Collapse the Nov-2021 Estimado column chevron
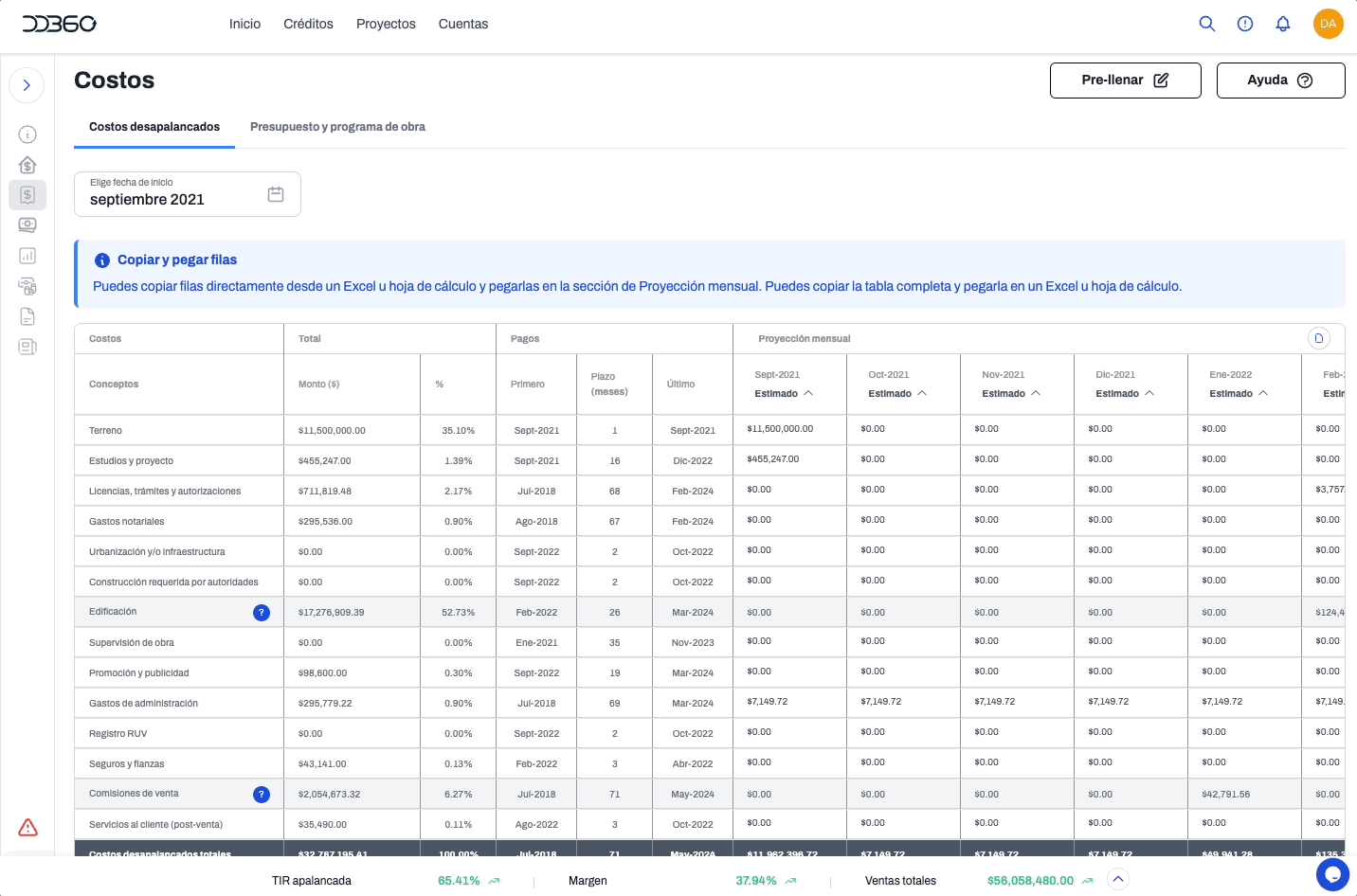Screen dimensions: 1357x896 tap(1036, 393)
